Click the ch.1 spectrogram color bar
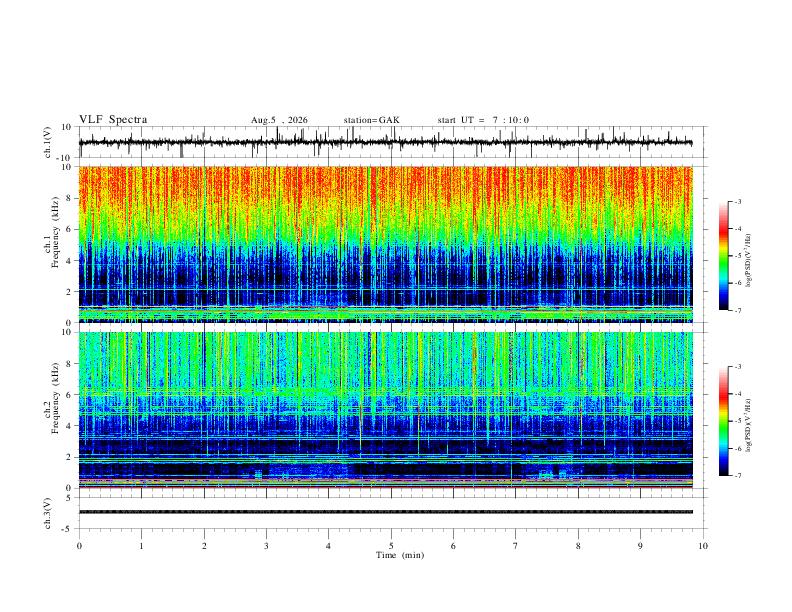Screen dimensions: 792x612 point(724,256)
